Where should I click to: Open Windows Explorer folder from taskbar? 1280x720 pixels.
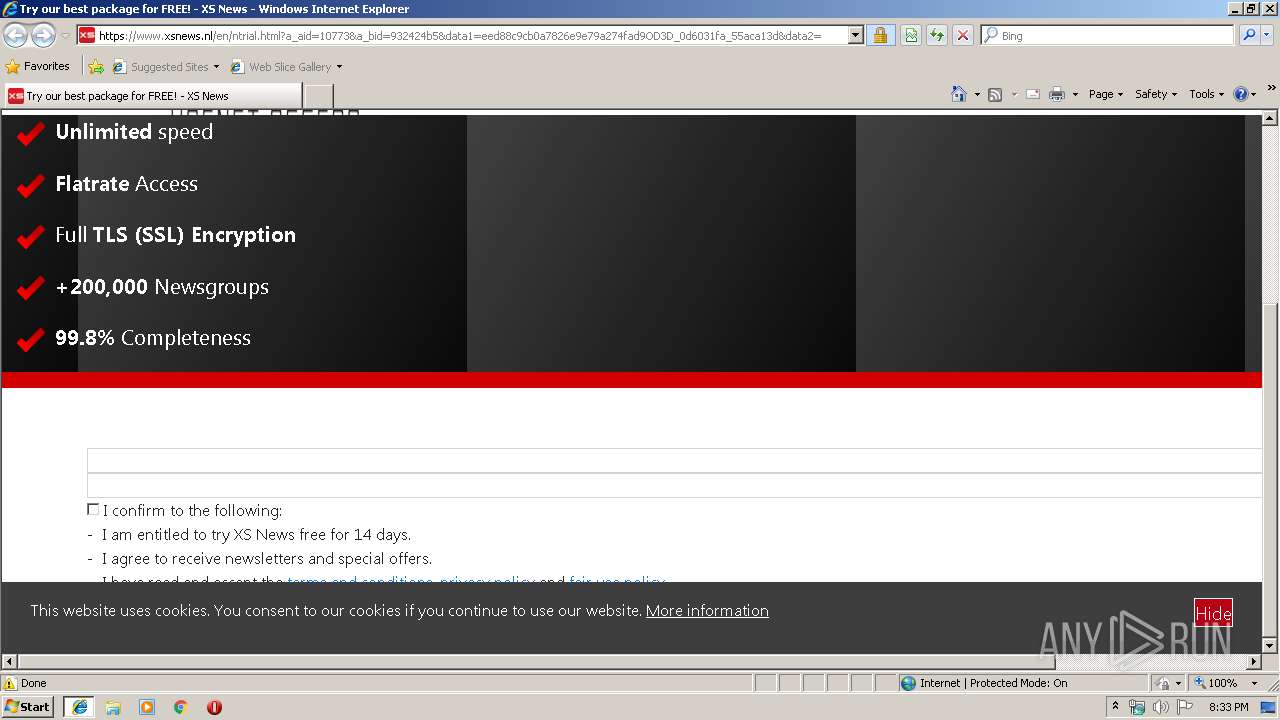point(113,707)
